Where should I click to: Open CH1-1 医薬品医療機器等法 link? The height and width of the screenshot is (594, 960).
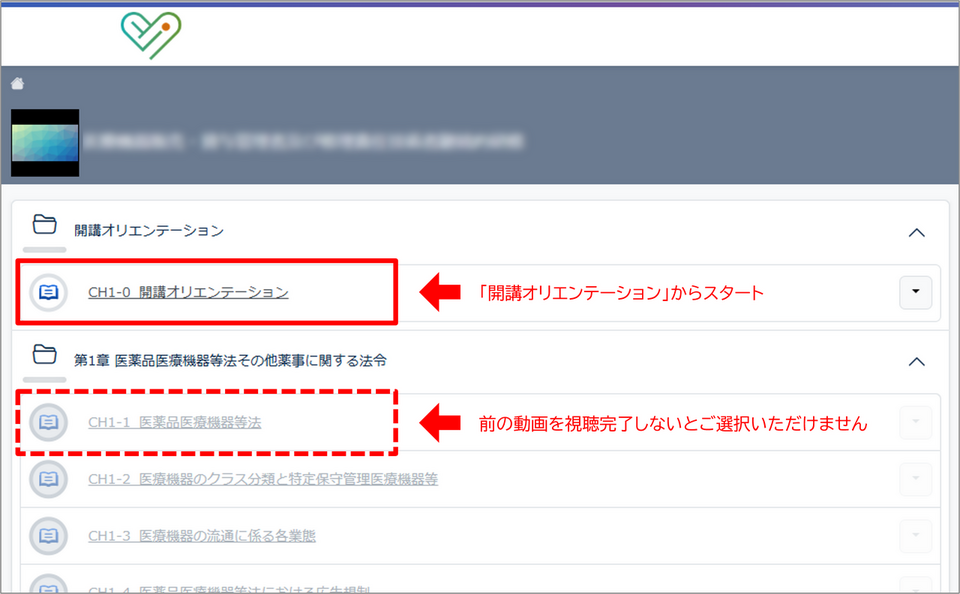[174, 423]
